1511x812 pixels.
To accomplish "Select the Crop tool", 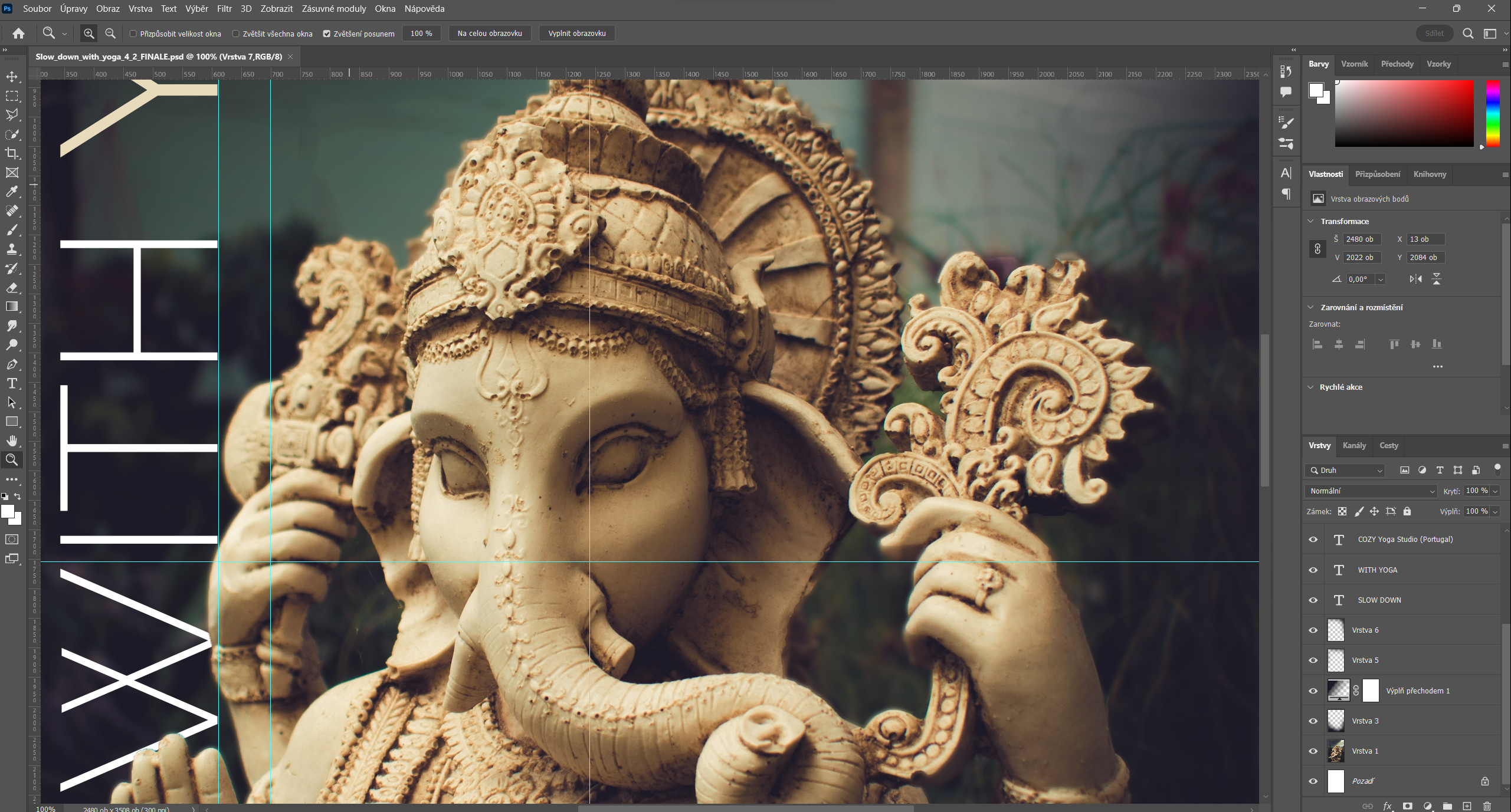I will 12,153.
